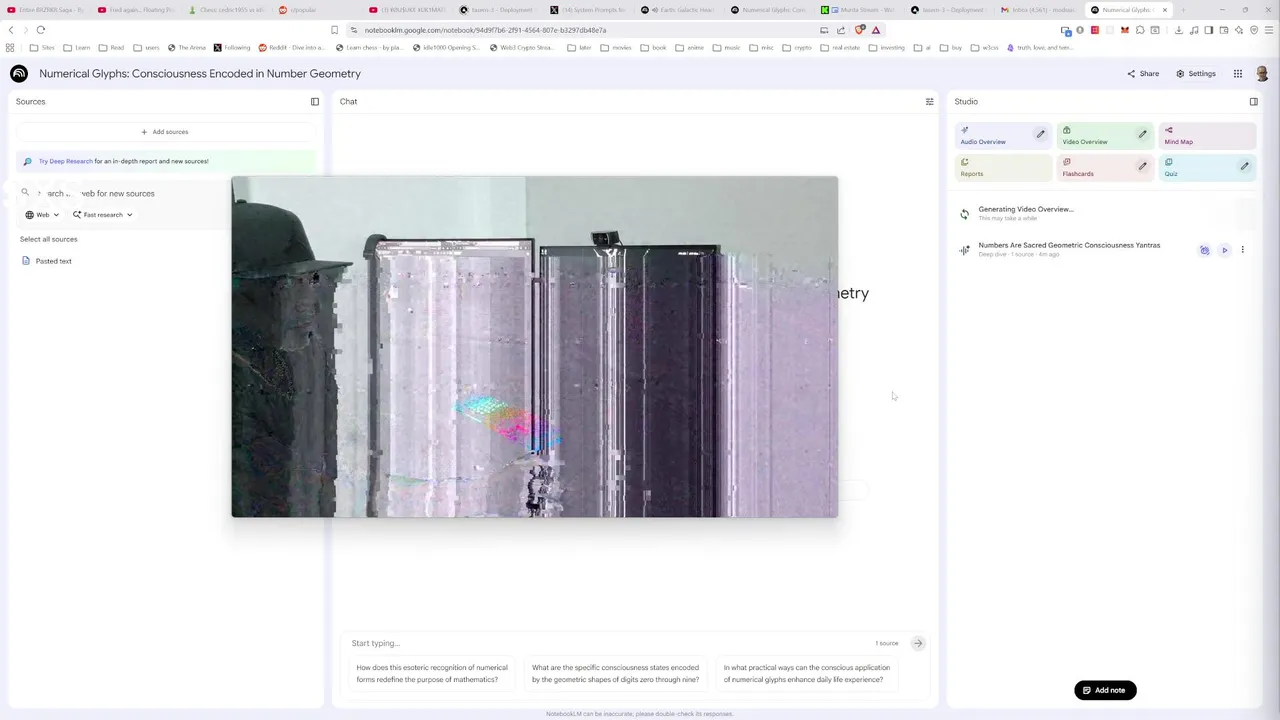Screen dimensions: 1280x720
Task: Open Reports in Studio
Action: coord(1003,168)
